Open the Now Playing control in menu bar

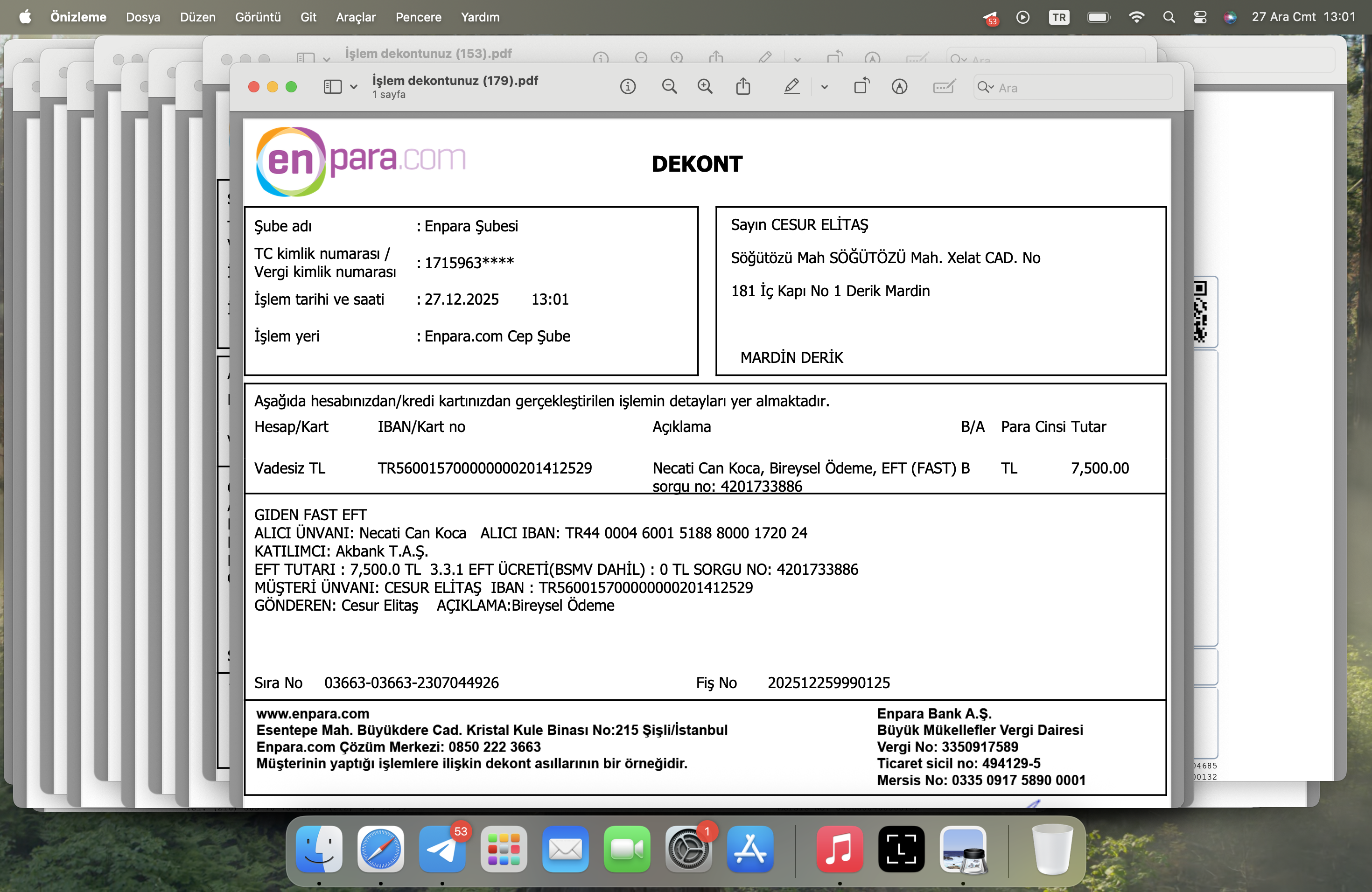(x=1022, y=17)
